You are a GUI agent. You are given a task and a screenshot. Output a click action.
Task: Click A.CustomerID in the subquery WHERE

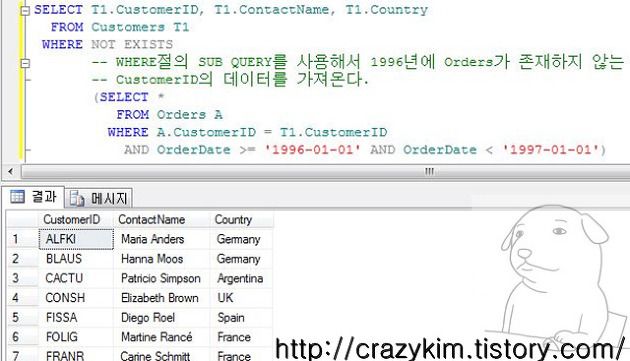(x=206, y=132)
